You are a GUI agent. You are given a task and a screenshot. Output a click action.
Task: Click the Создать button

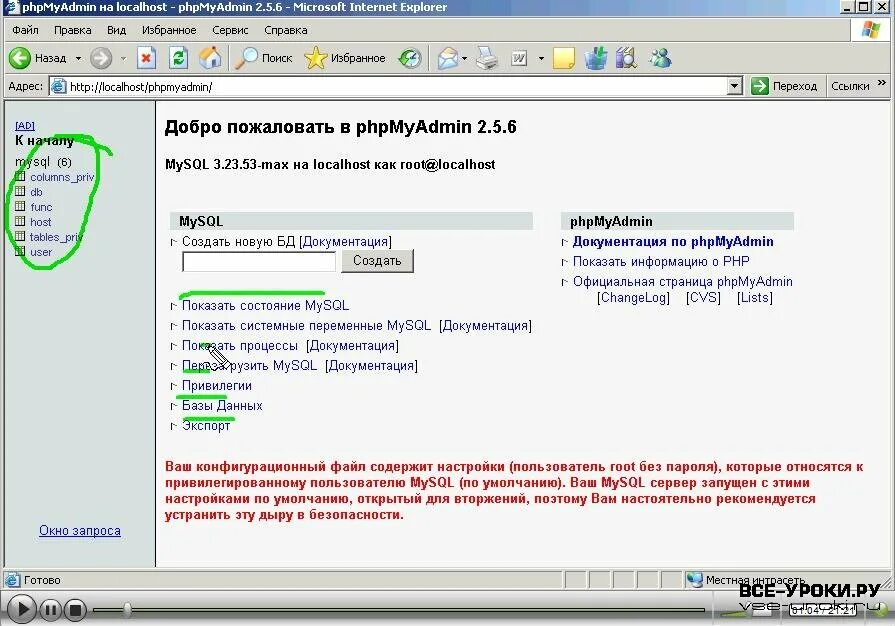[x=377, y=261]
